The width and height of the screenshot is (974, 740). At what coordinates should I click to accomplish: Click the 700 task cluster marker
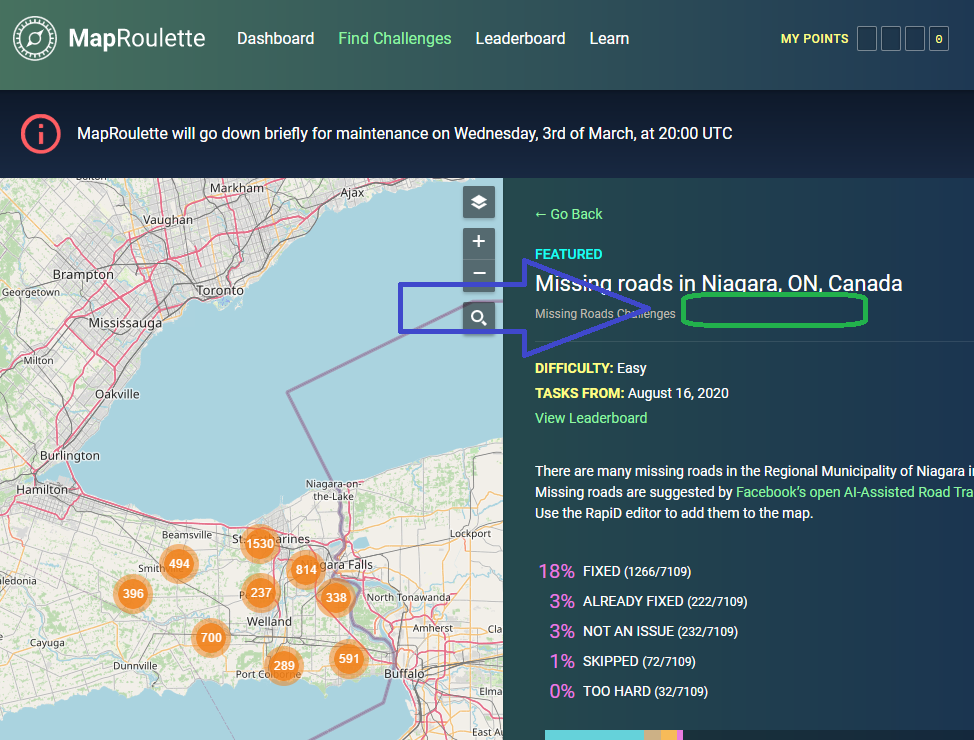(x=211, y=637)
